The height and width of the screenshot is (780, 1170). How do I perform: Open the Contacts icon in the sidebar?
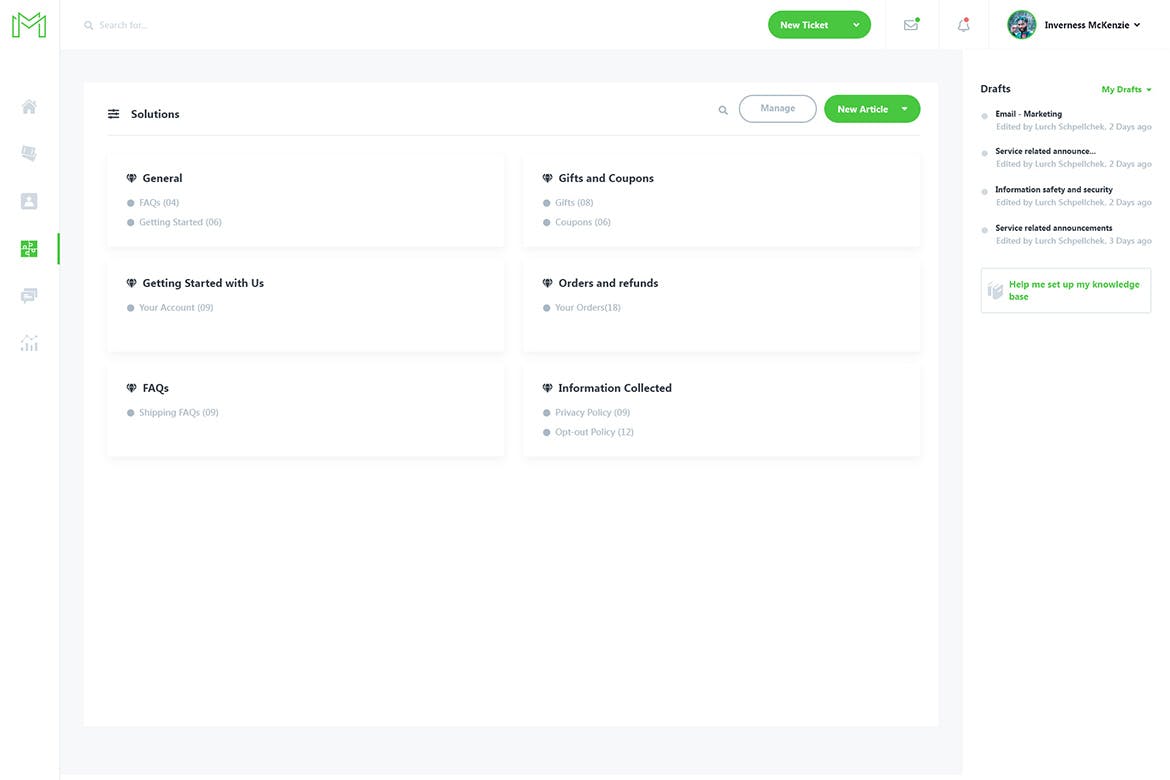tap(29, 201)
